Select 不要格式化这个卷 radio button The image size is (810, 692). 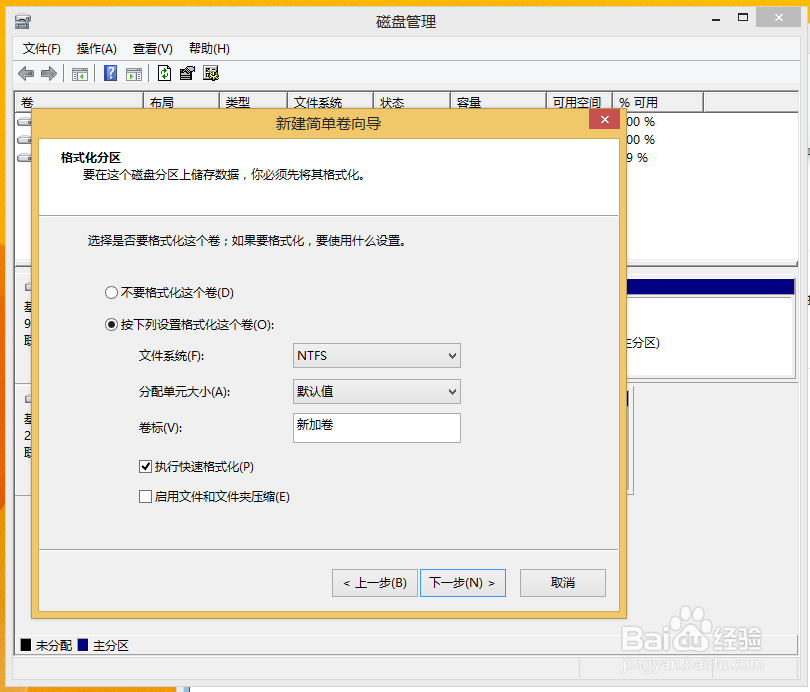point(111,292)
